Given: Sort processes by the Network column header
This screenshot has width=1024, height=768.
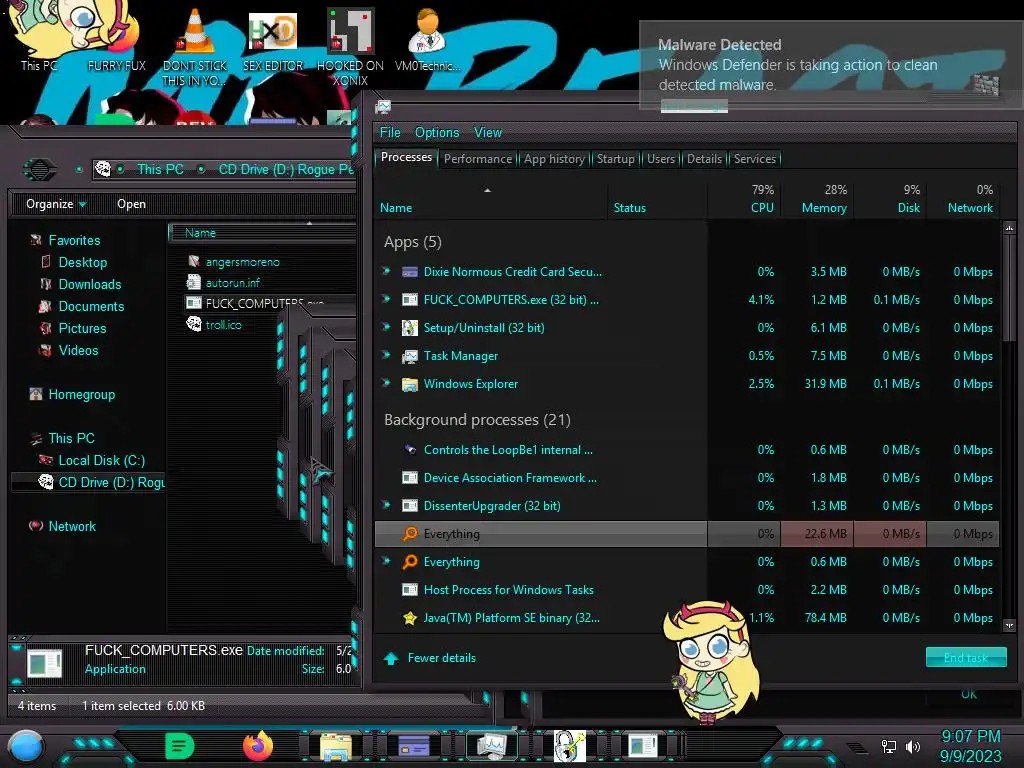Looking at the screenshot, I should [x=964, y=199].
